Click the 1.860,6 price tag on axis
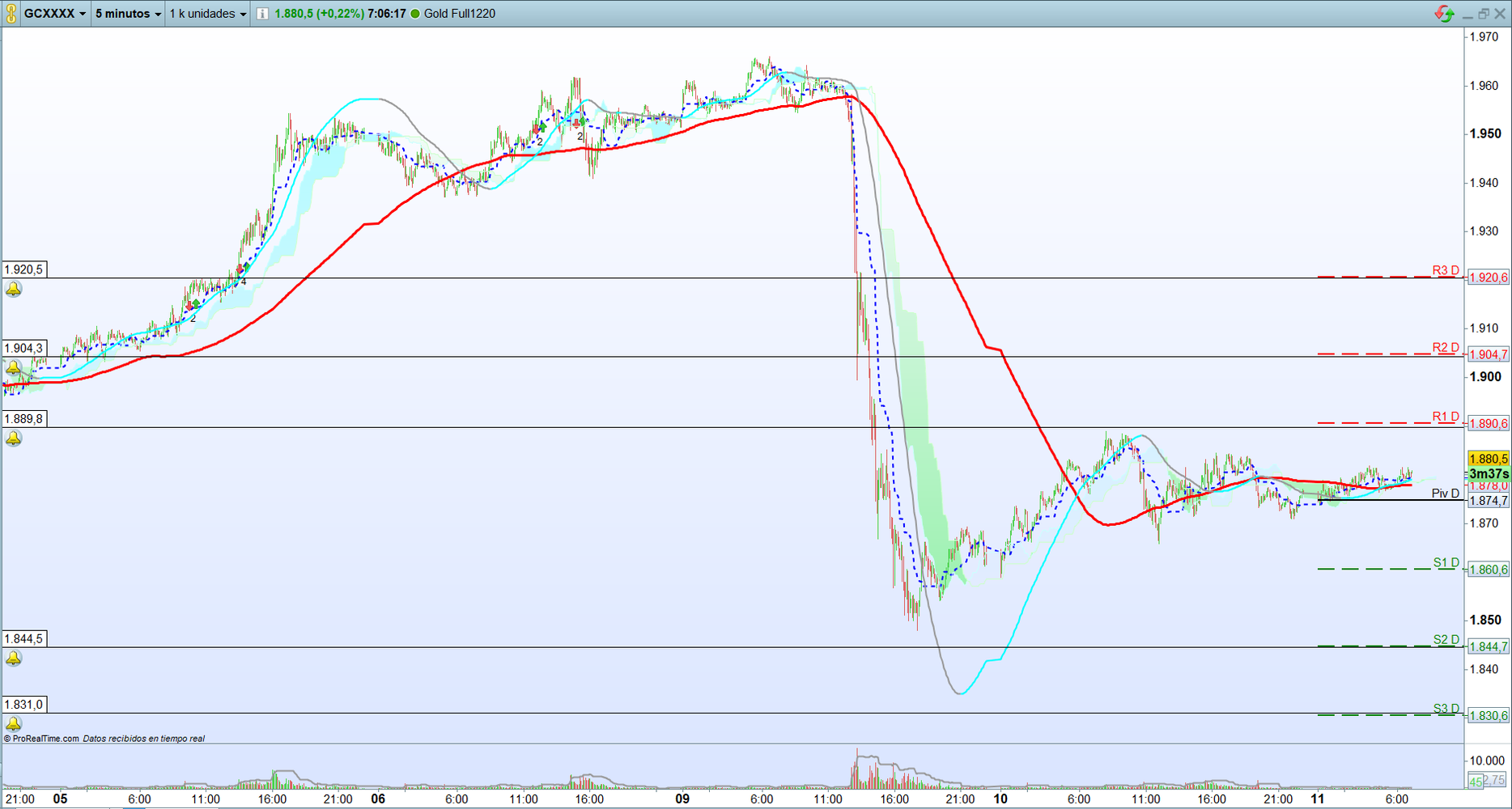 click(1489, 570)
